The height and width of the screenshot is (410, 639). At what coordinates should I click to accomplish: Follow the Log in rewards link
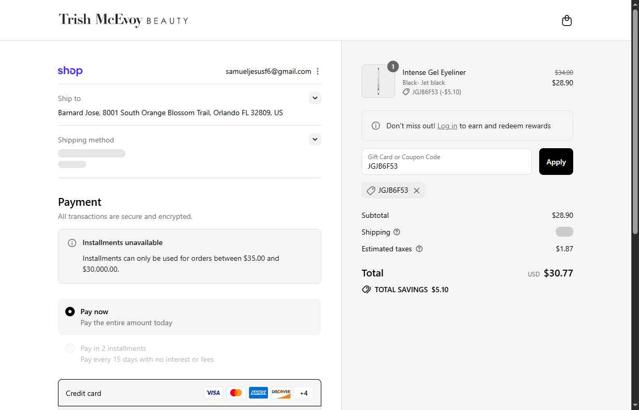447,126
